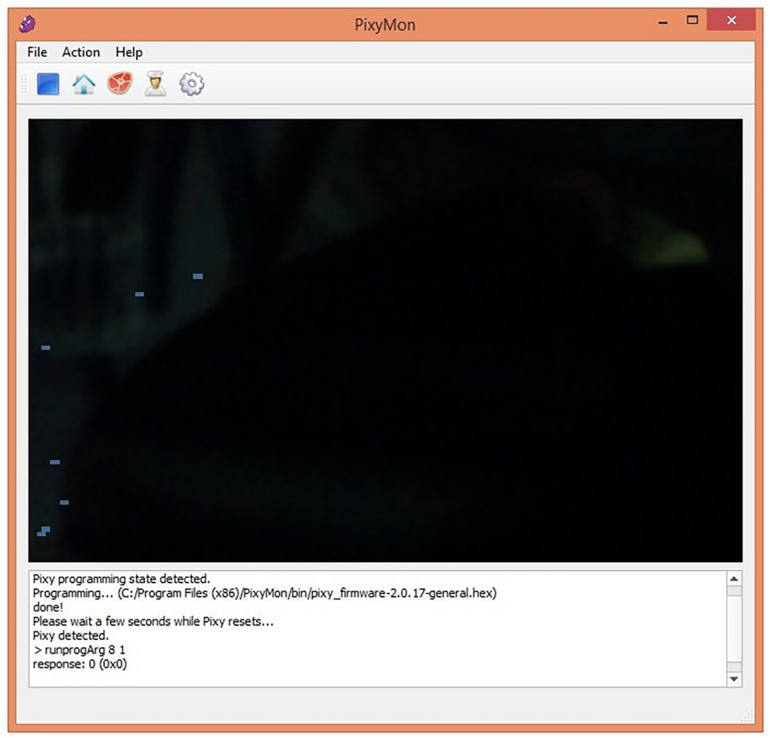Click the 'response: 0 (0x0)' line
770x738 pixels.
point(80,664)
